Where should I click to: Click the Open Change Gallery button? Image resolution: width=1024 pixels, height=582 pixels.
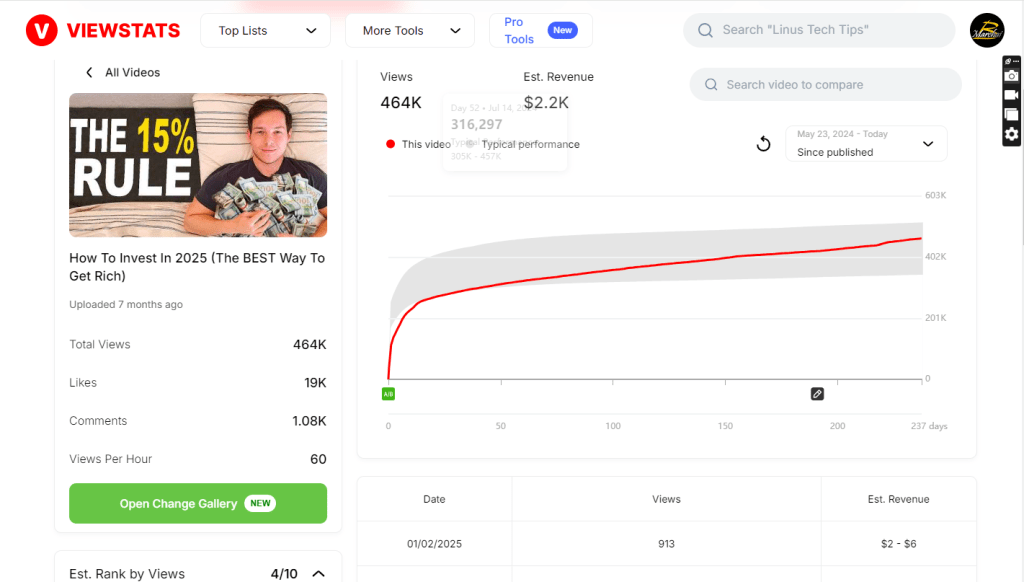click(x=198, y=503)
